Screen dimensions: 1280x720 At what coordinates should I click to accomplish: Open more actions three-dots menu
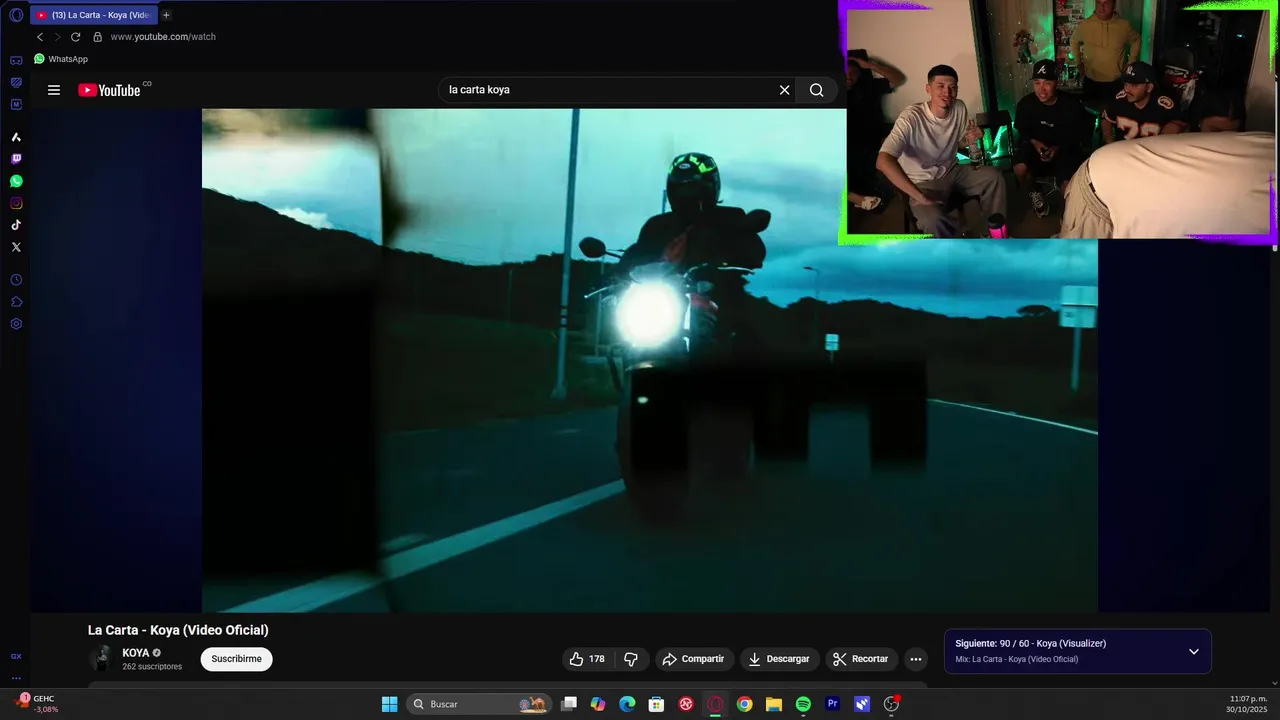916,659
